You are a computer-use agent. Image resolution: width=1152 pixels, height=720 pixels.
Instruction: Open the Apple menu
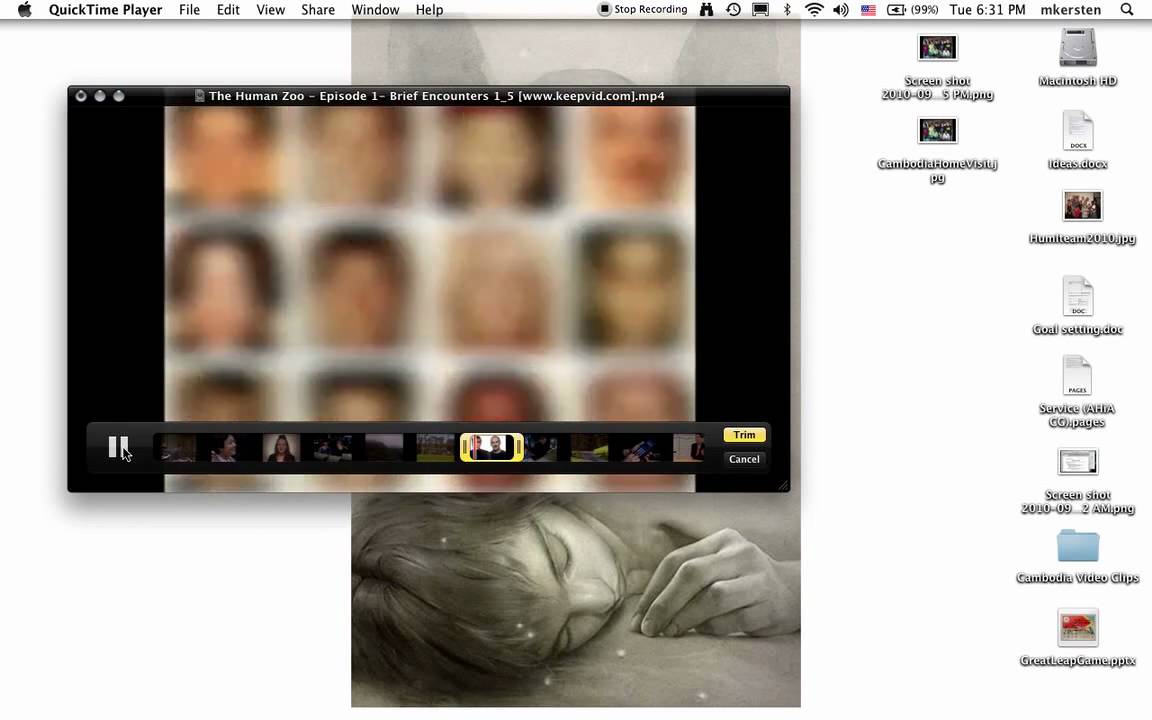(x=24, y=10)
